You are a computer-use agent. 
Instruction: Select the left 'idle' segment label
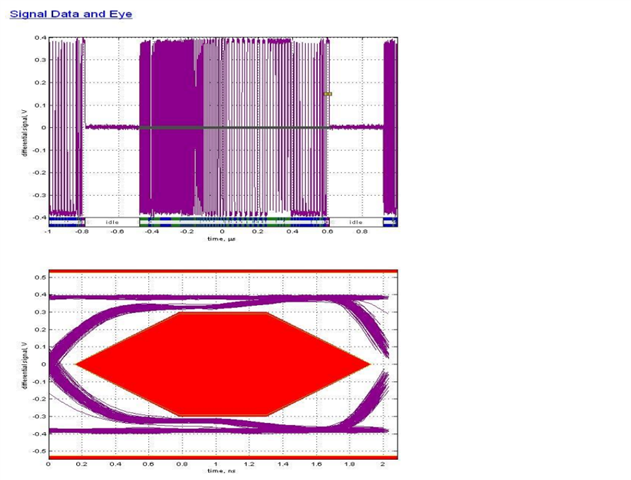point(112,222)
